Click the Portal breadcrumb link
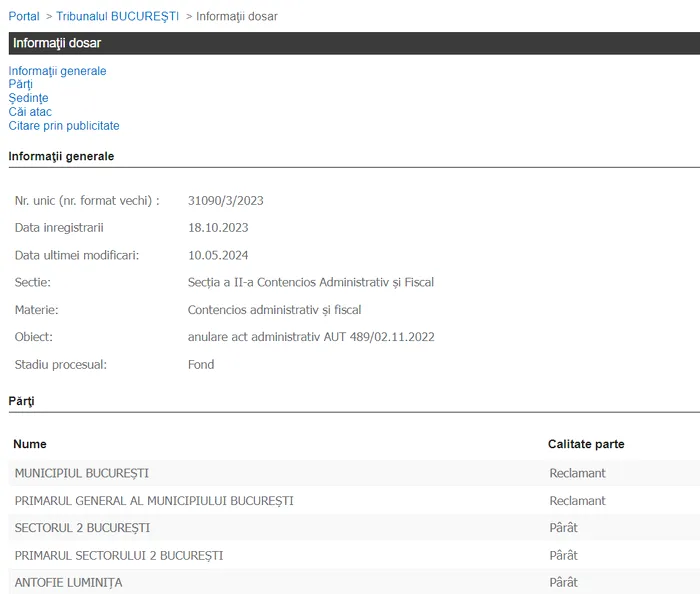 (24, 16)
